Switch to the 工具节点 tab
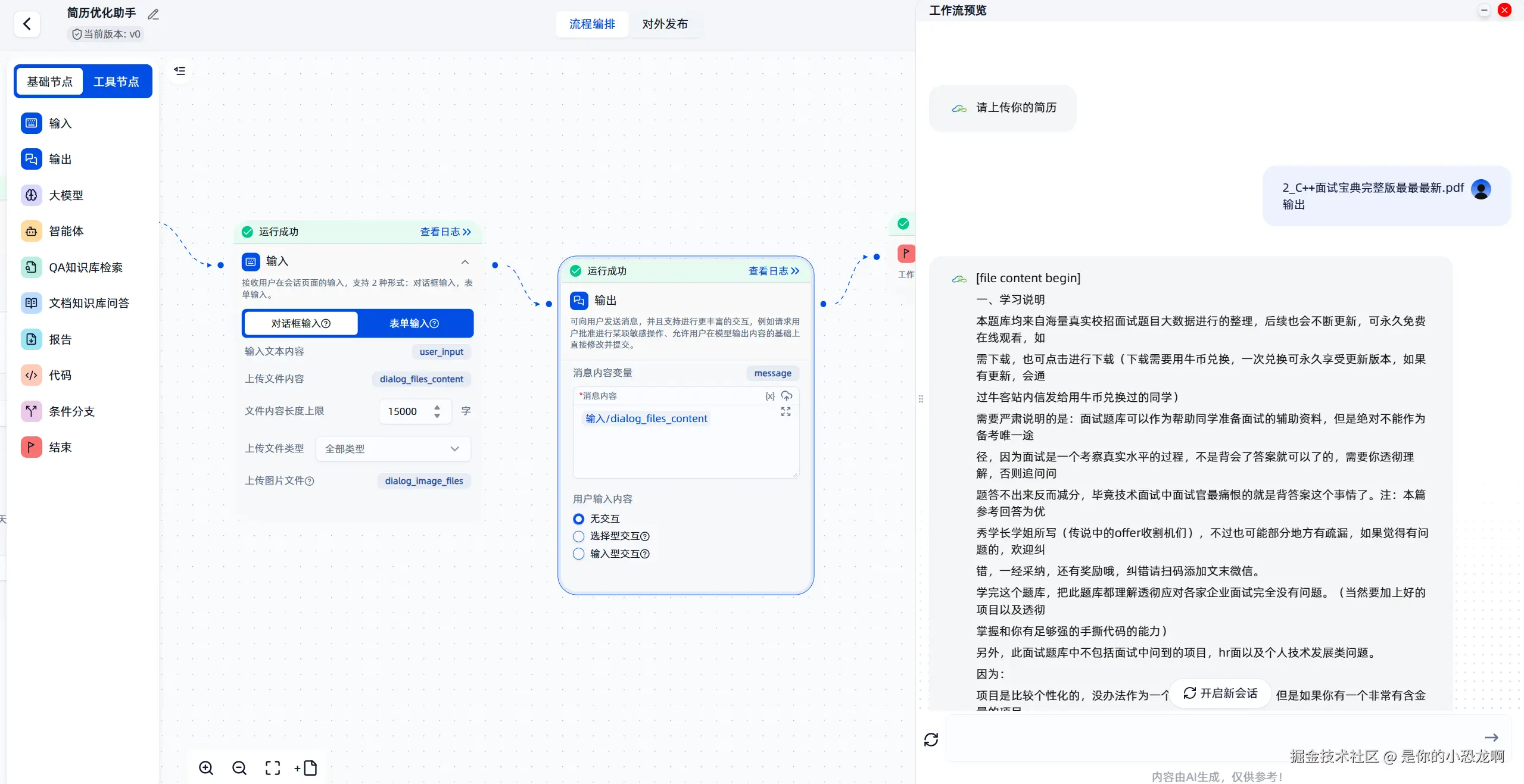 [116, 82]
